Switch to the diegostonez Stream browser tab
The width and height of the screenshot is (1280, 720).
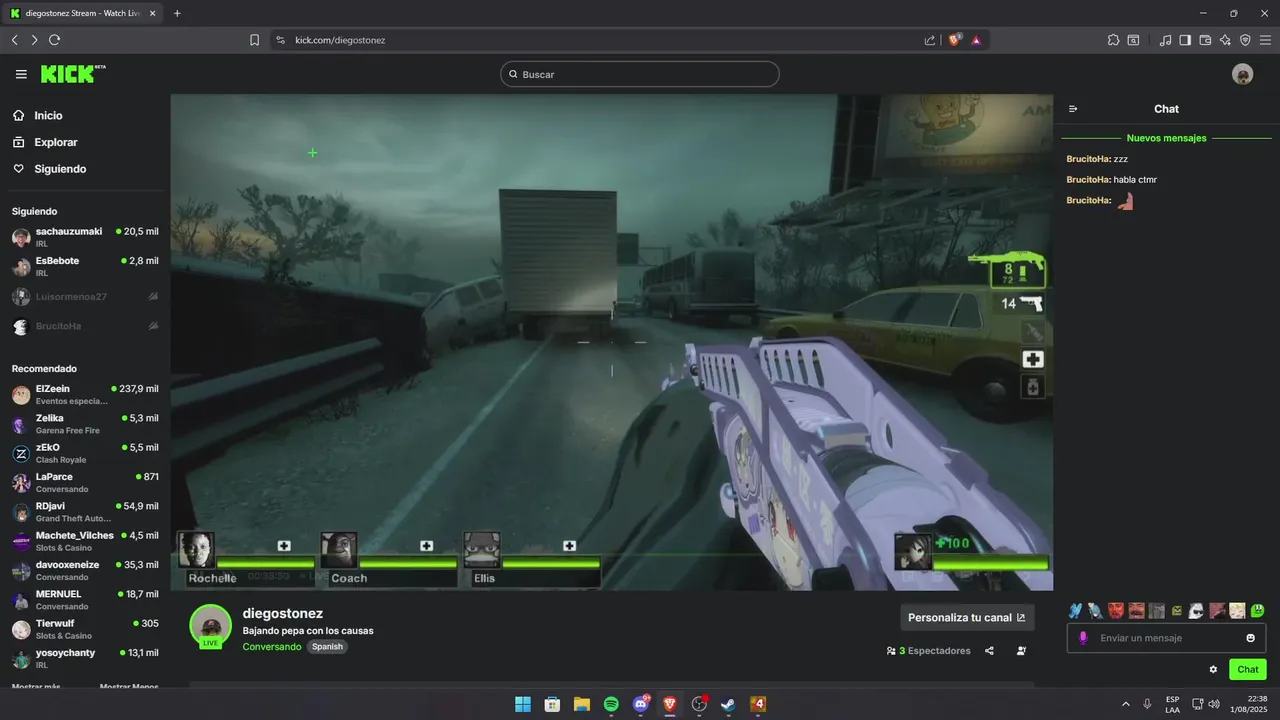[83, 13]
